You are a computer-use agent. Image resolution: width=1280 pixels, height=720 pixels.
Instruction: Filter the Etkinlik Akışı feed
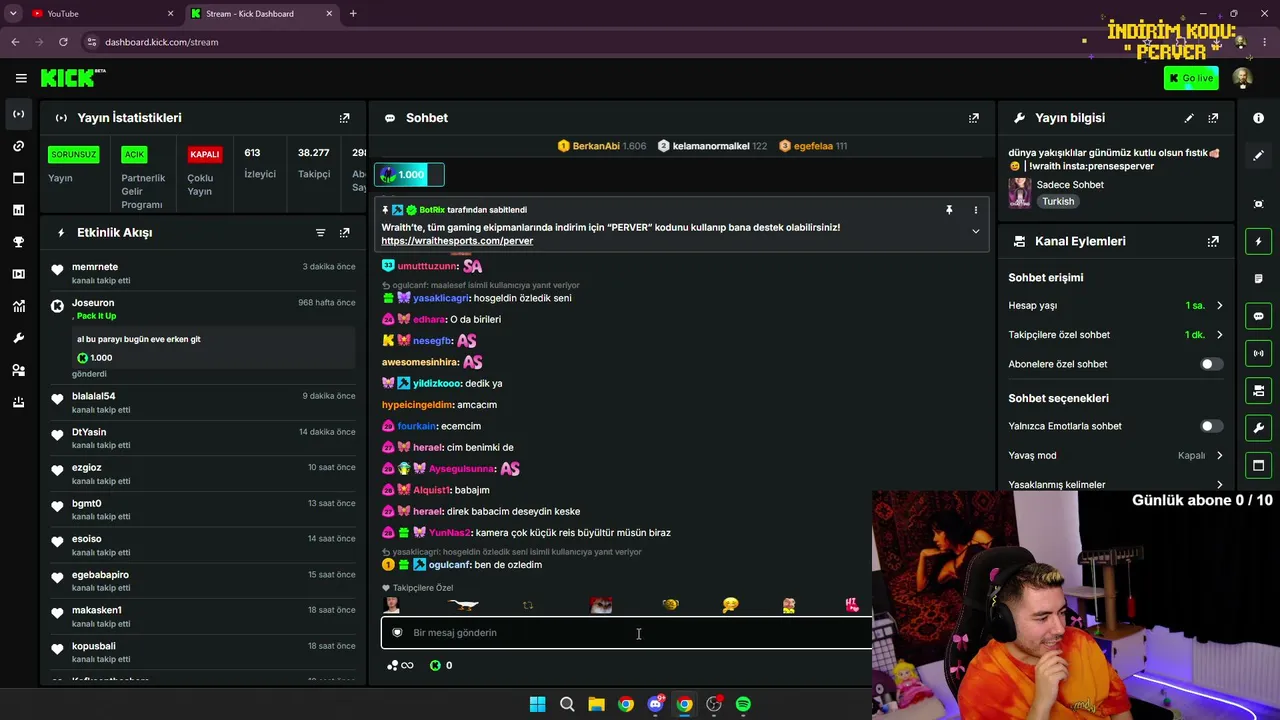(x=320, y=233)
